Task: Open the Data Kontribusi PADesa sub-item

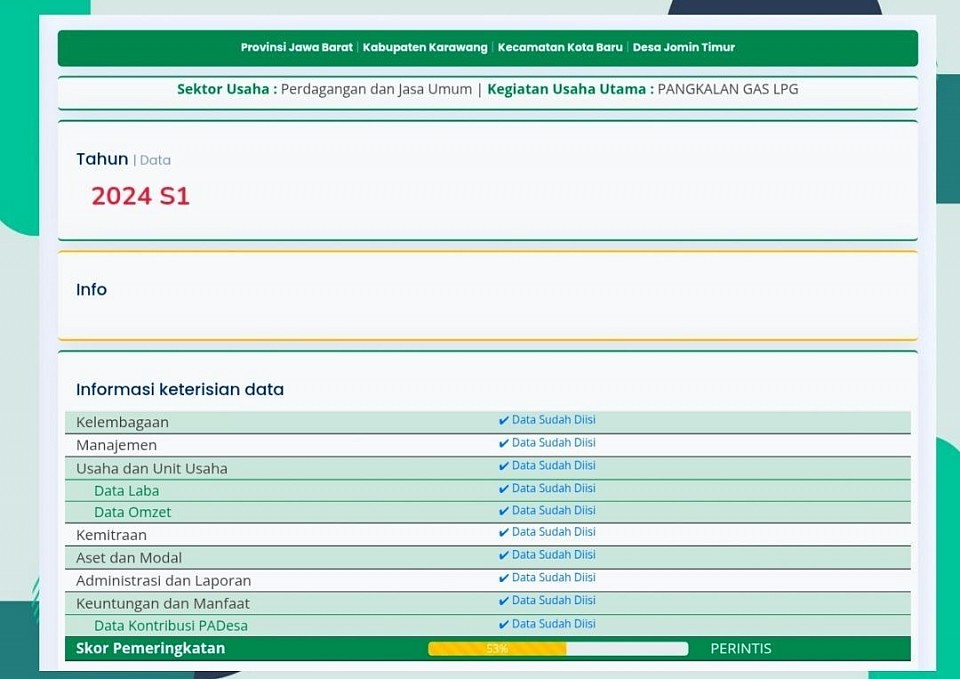Action: 171,626
